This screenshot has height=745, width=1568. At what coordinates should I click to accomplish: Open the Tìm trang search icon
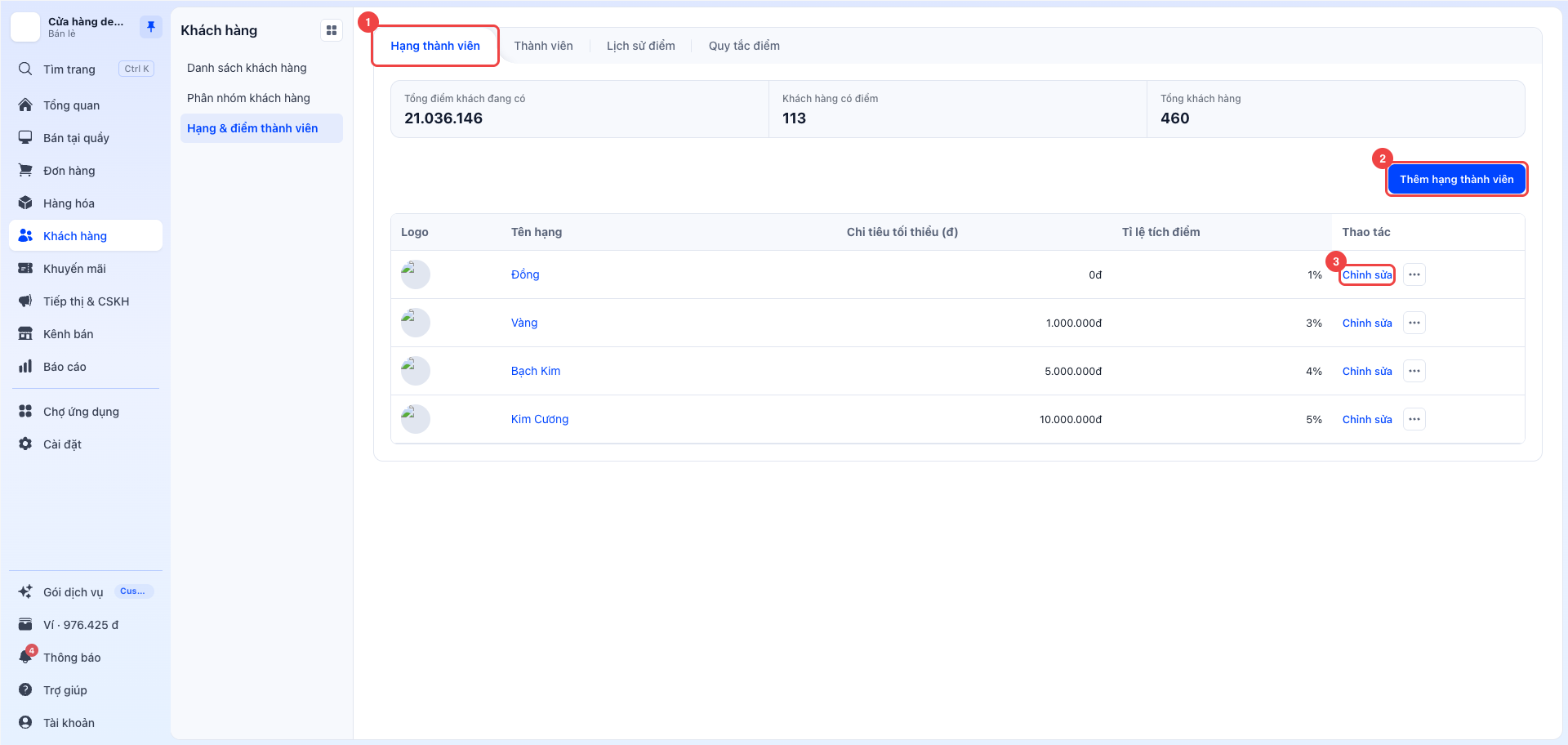[25, 69]
